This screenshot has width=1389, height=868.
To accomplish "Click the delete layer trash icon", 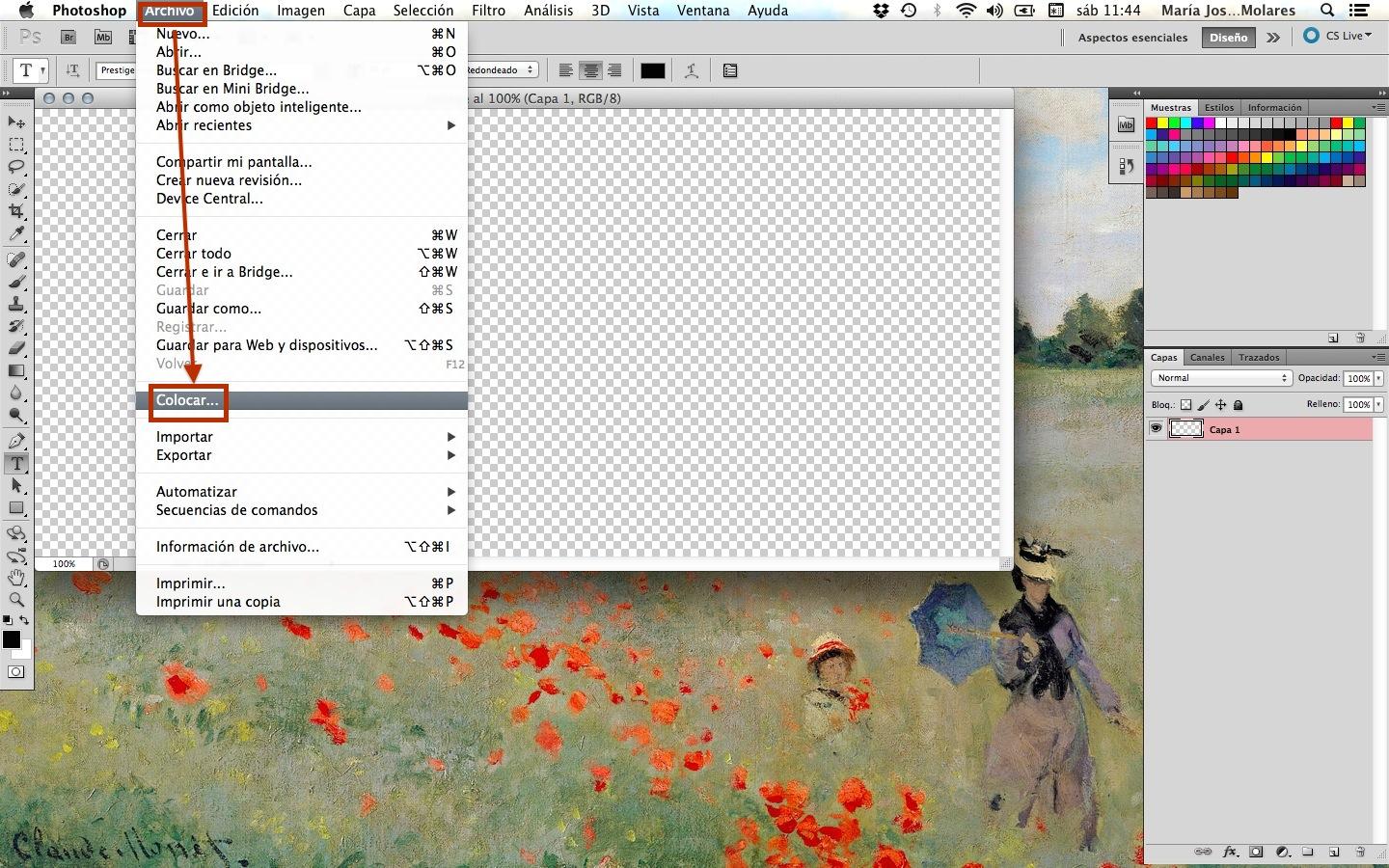I will pos(1360,853).
